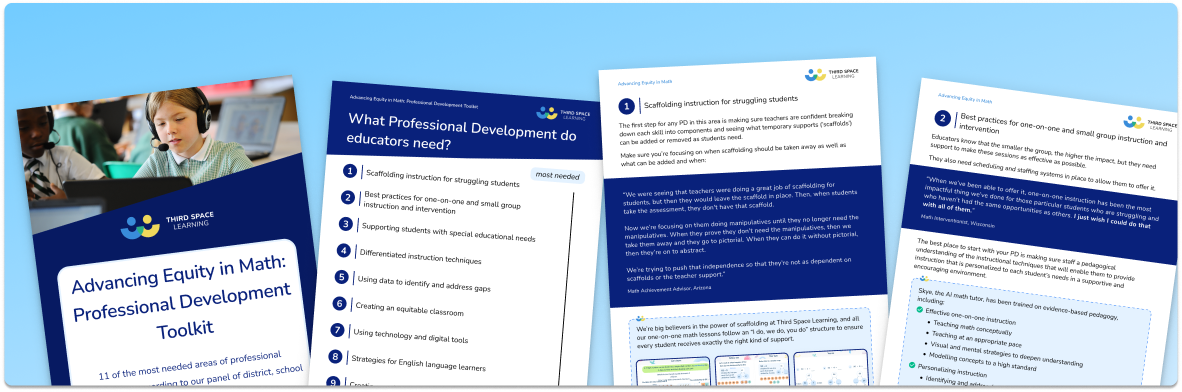The height and width of the screenshot is (392, 1182).
Task: Click the Third Space Learning logo on the list page
Action: (562, 114)
